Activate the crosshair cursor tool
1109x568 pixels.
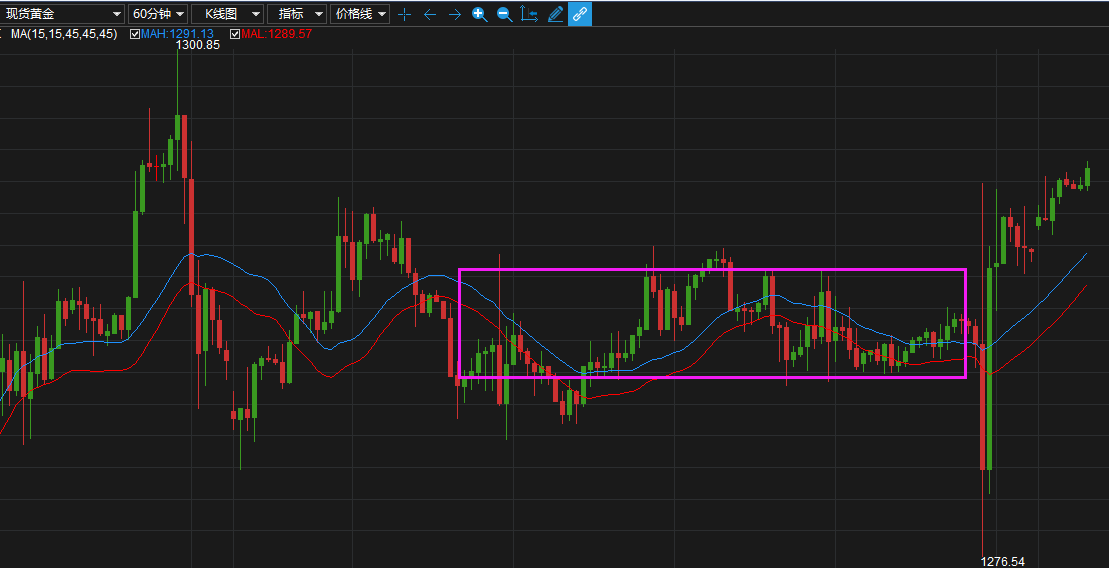click(405, 14)
